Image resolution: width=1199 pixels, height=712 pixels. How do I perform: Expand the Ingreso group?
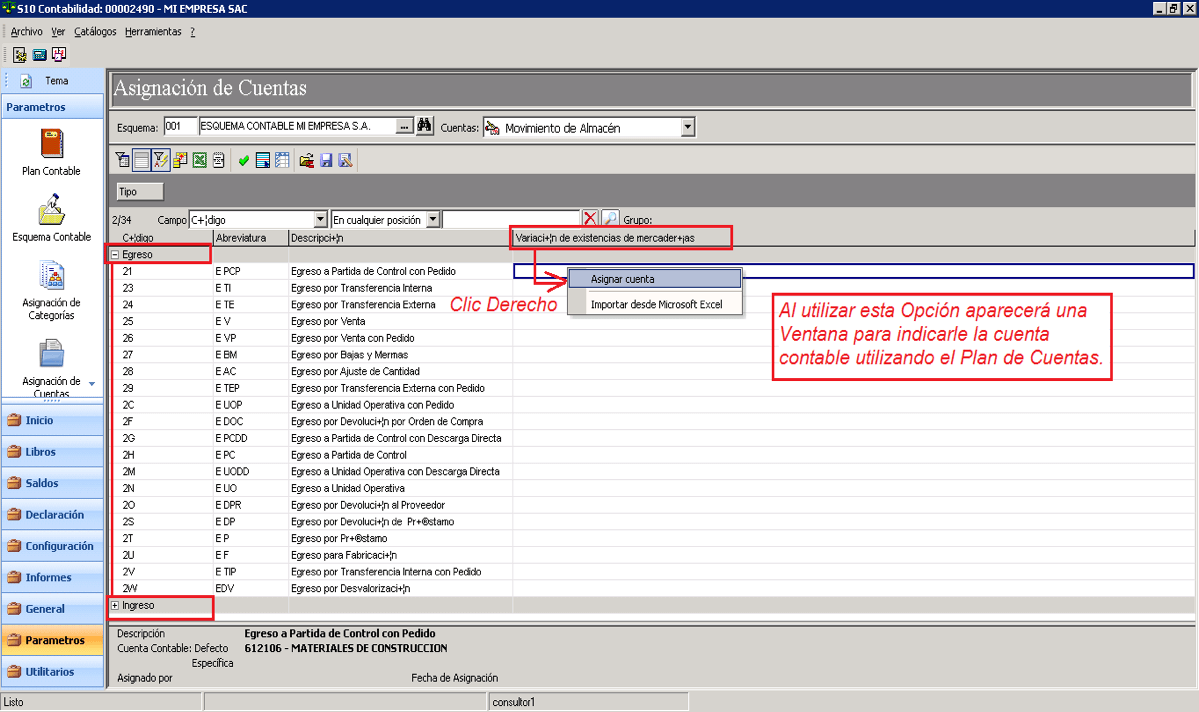pos(115,606)
